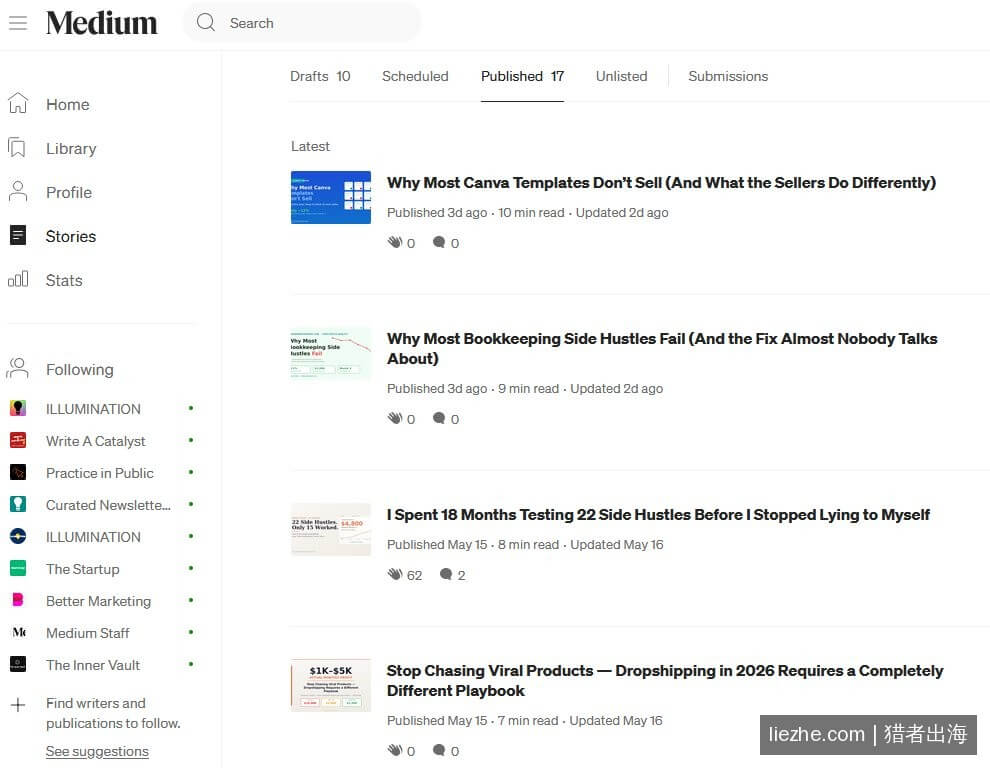
Task: Click the Medium logo
Action: pyautogui.click(x=102, y=23)
